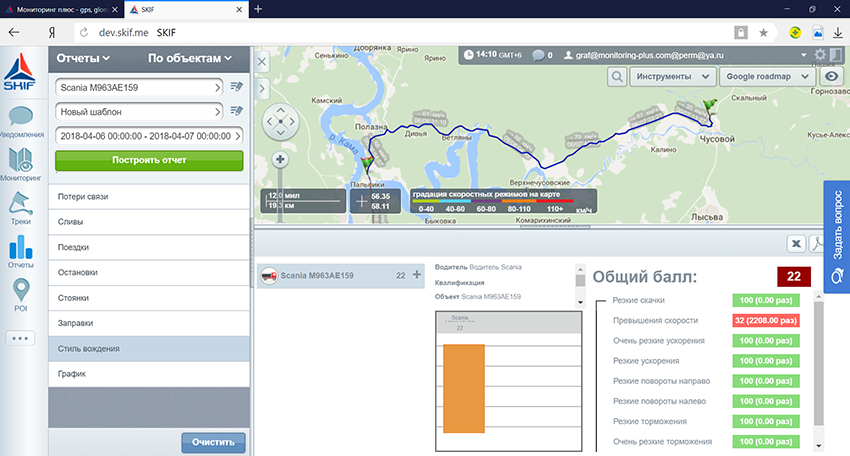The height and width of the screenshot is (456, 850).
Task: Open messages chat bubble counter
Action: (x=542, y=55)
